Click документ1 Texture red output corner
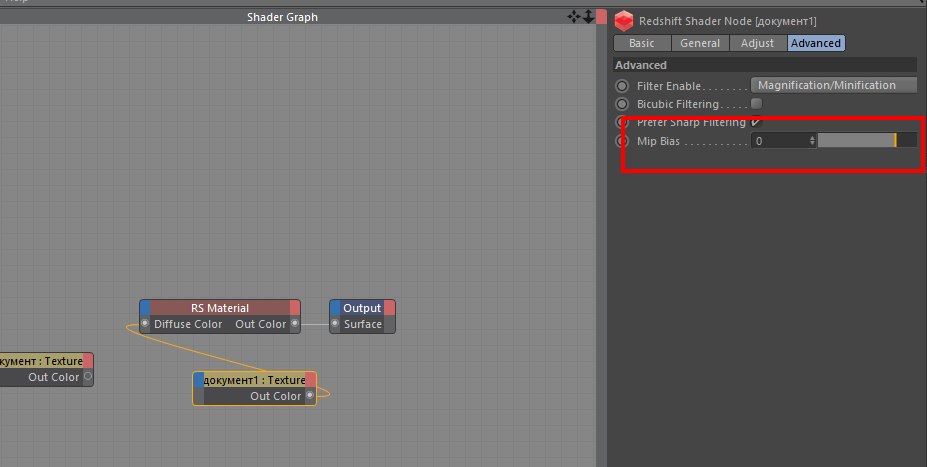Image resolution: width=927 pixels, height=467 pixels. [x=310, y=380]
